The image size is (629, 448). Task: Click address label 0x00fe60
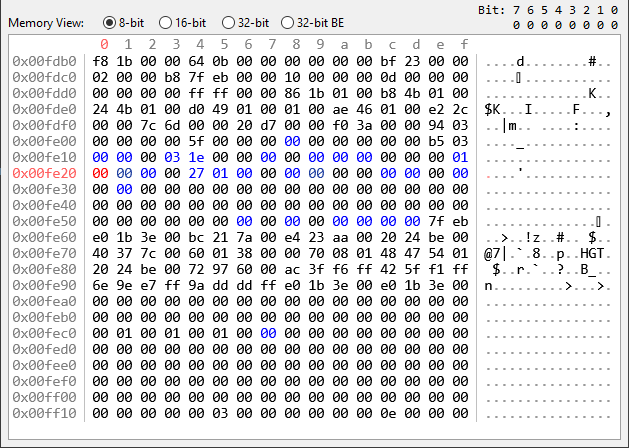(x=44, y=237)
